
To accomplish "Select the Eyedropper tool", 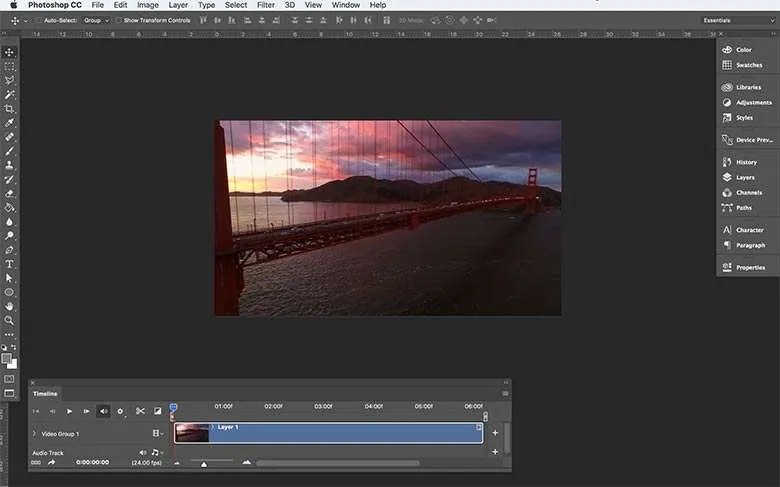I will pos(9,122).
